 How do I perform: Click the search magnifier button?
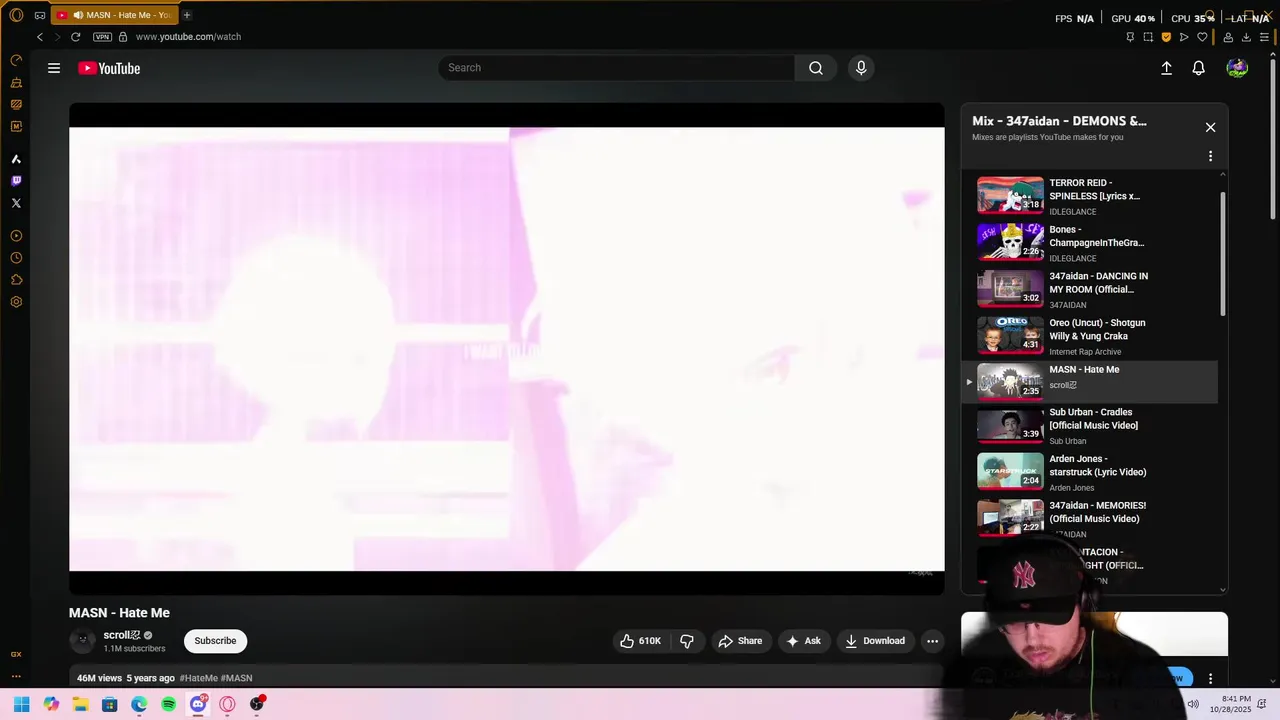816,68
